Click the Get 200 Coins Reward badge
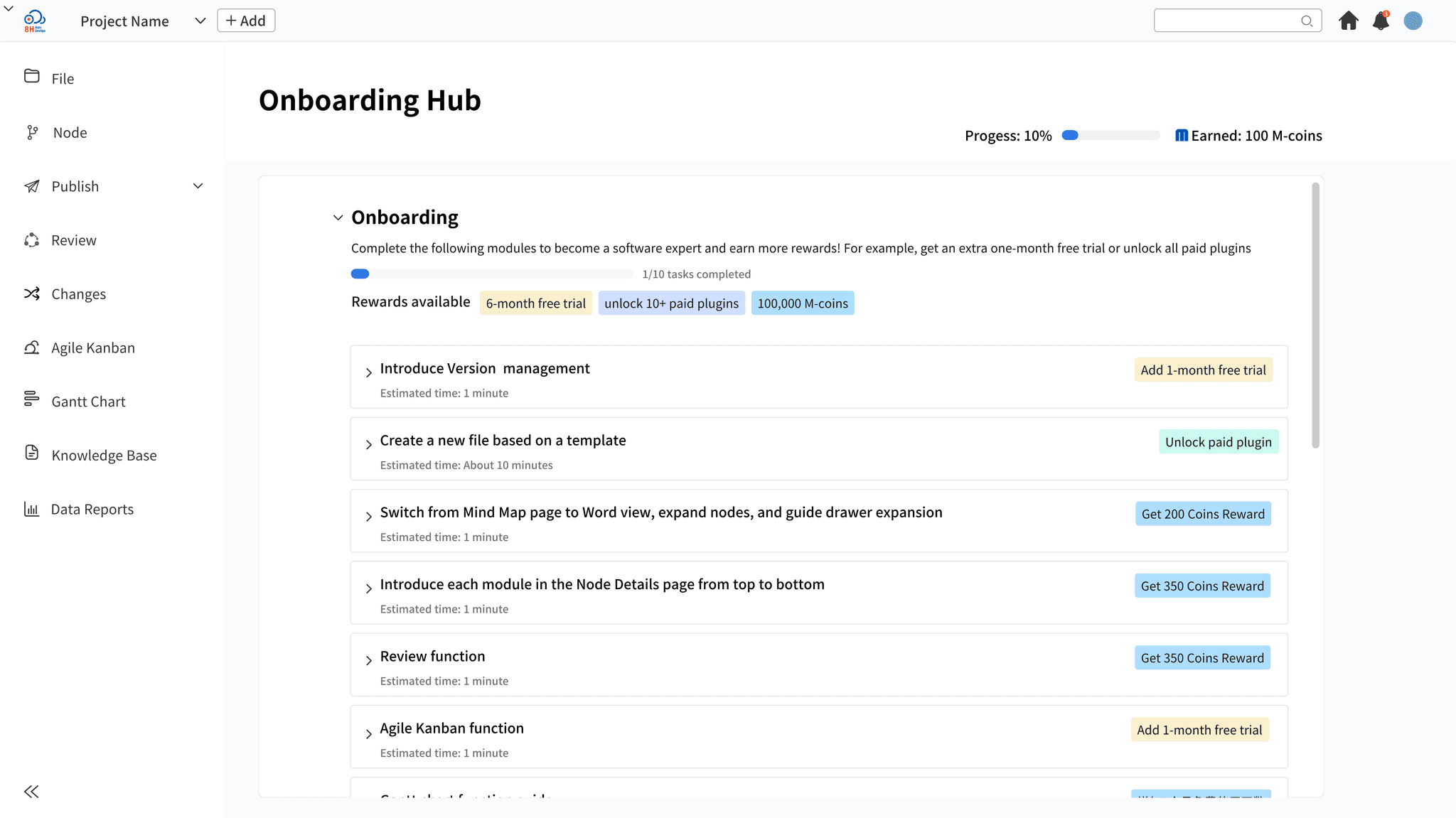The image size is (1456, 818). (x=1203, y=514)
